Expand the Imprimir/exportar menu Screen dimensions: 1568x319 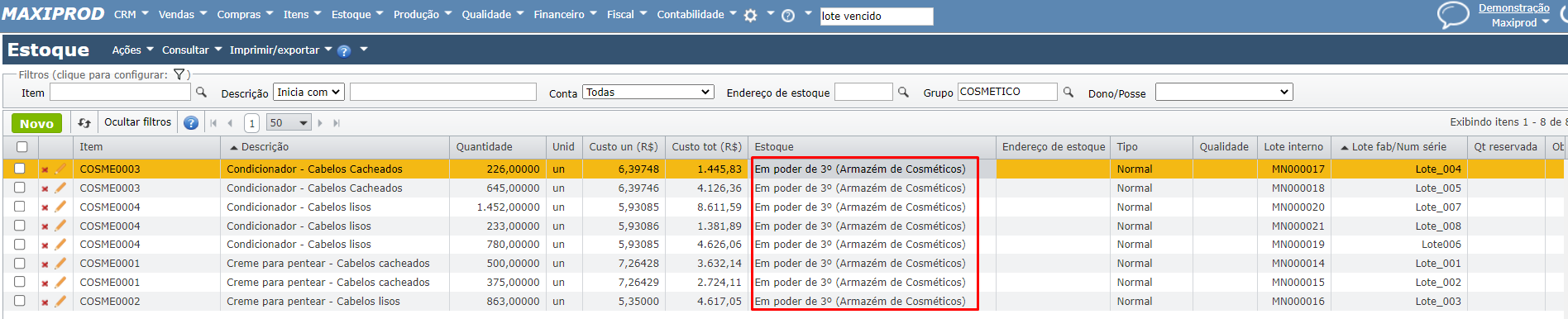[280, 50]
